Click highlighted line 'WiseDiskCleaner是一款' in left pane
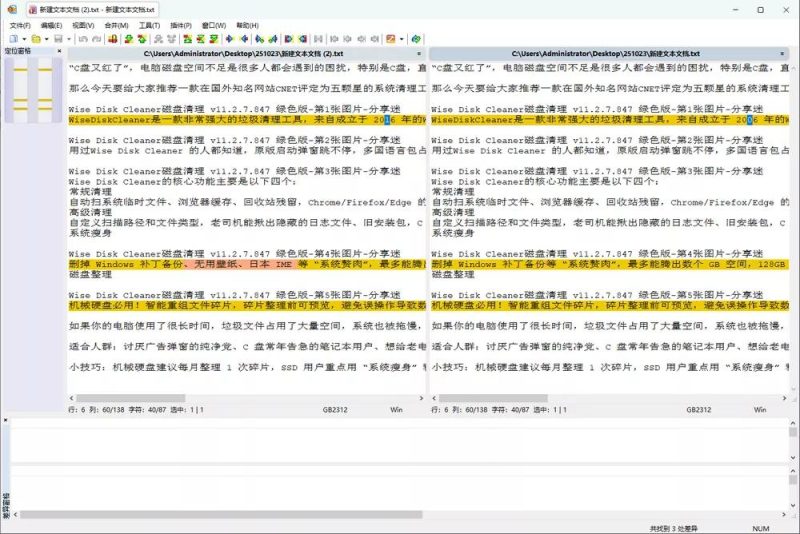This screenshot has height=534, width=800. click(247, 120)
